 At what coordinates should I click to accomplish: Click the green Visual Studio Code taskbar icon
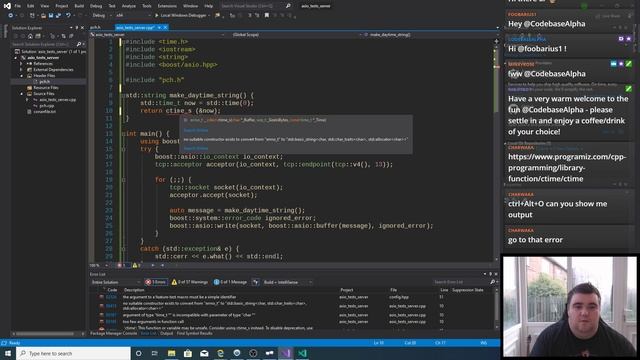pos(302,353)
